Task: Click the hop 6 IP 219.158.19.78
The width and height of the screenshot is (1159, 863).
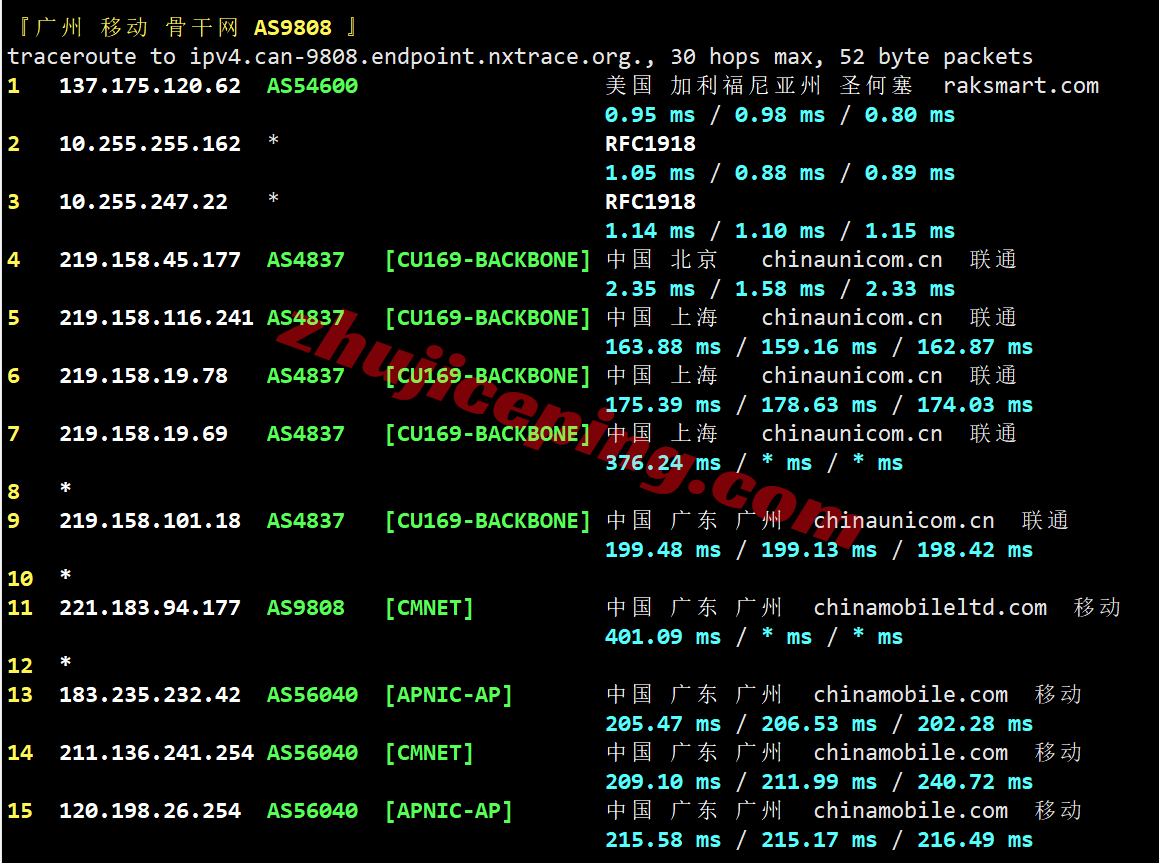Action: (143, 376)
